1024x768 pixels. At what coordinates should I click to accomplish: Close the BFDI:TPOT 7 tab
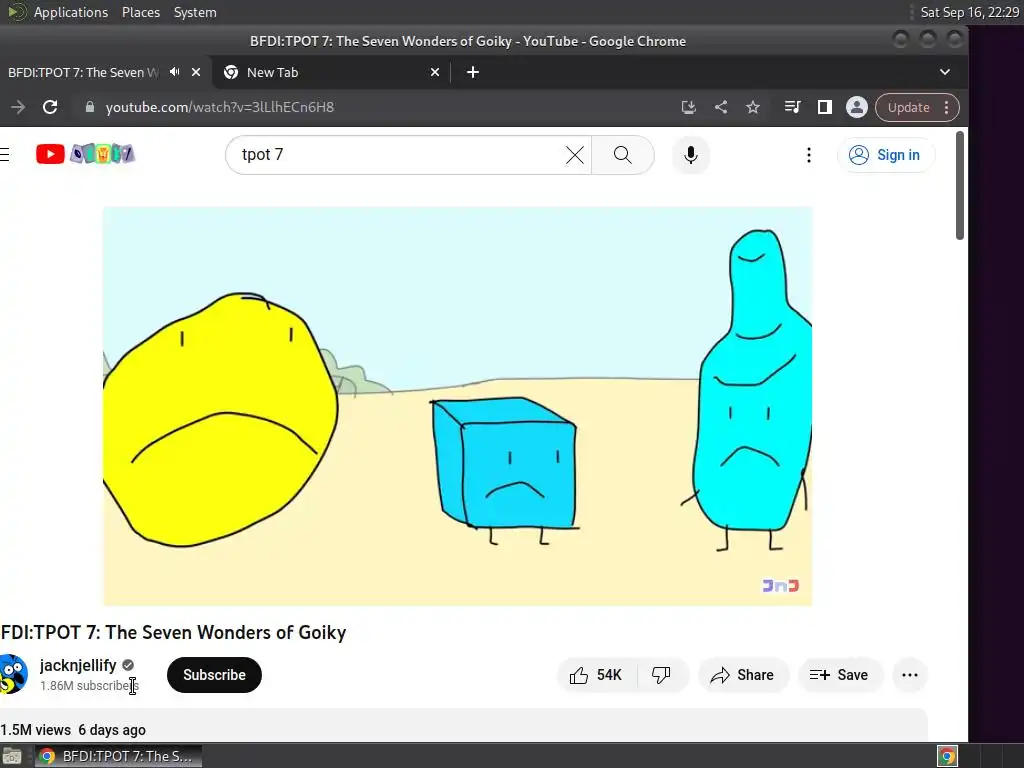click(x=196, y=72)
